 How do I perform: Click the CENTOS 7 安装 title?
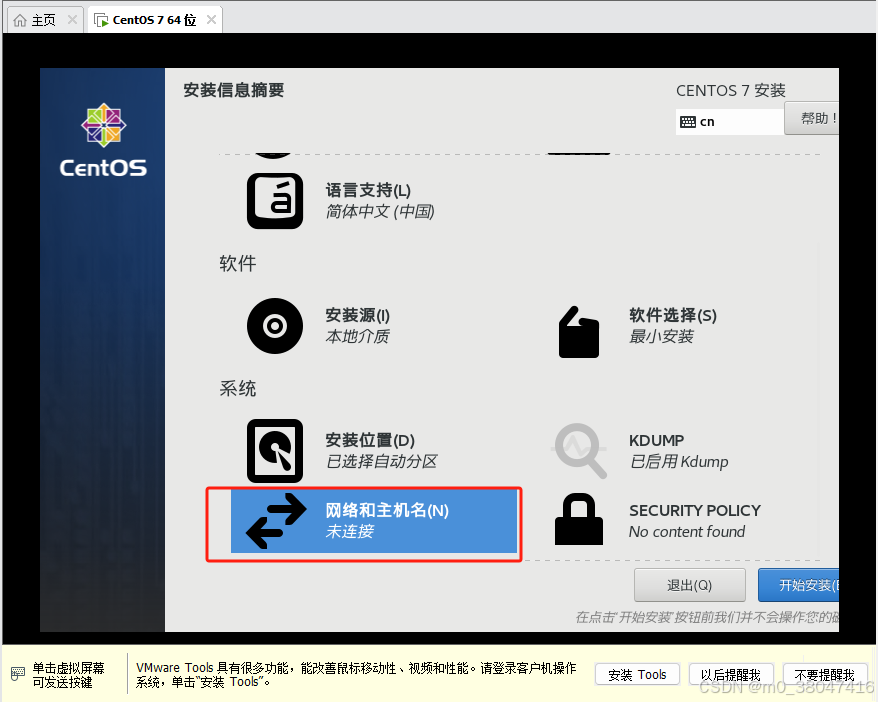[731, 91]
